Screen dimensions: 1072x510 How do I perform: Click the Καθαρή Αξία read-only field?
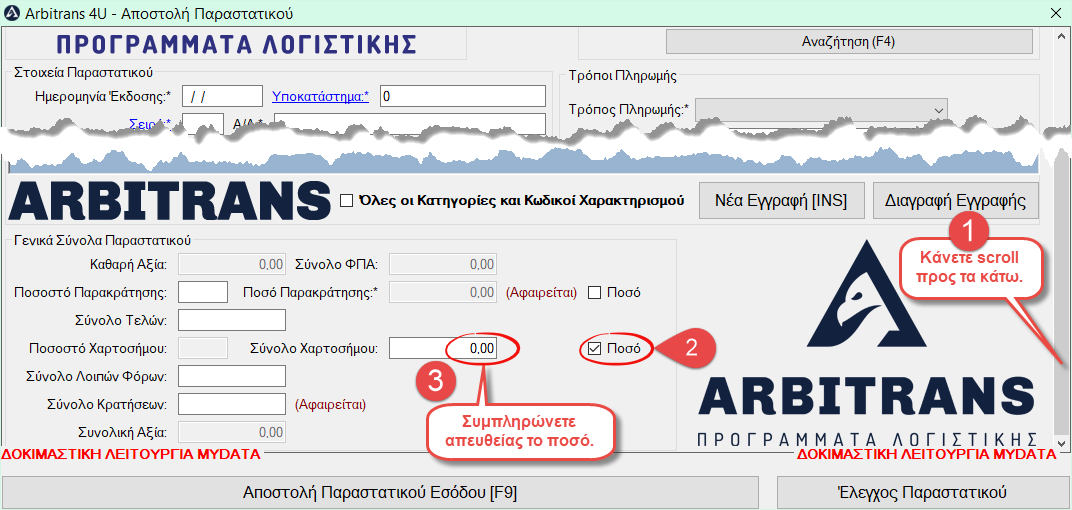click(x=231, y=264)
